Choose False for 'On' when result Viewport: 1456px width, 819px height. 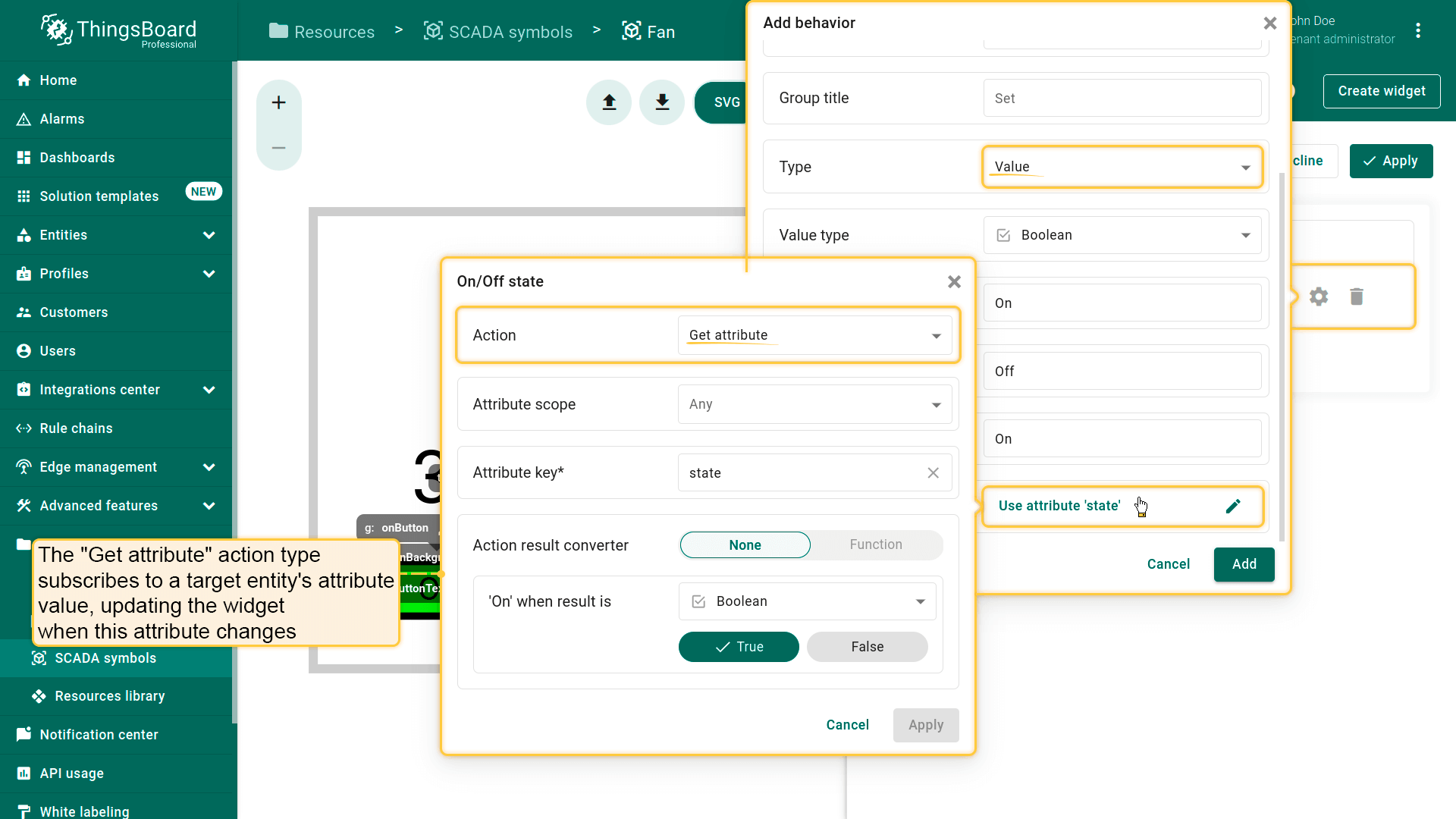(867, 647)
